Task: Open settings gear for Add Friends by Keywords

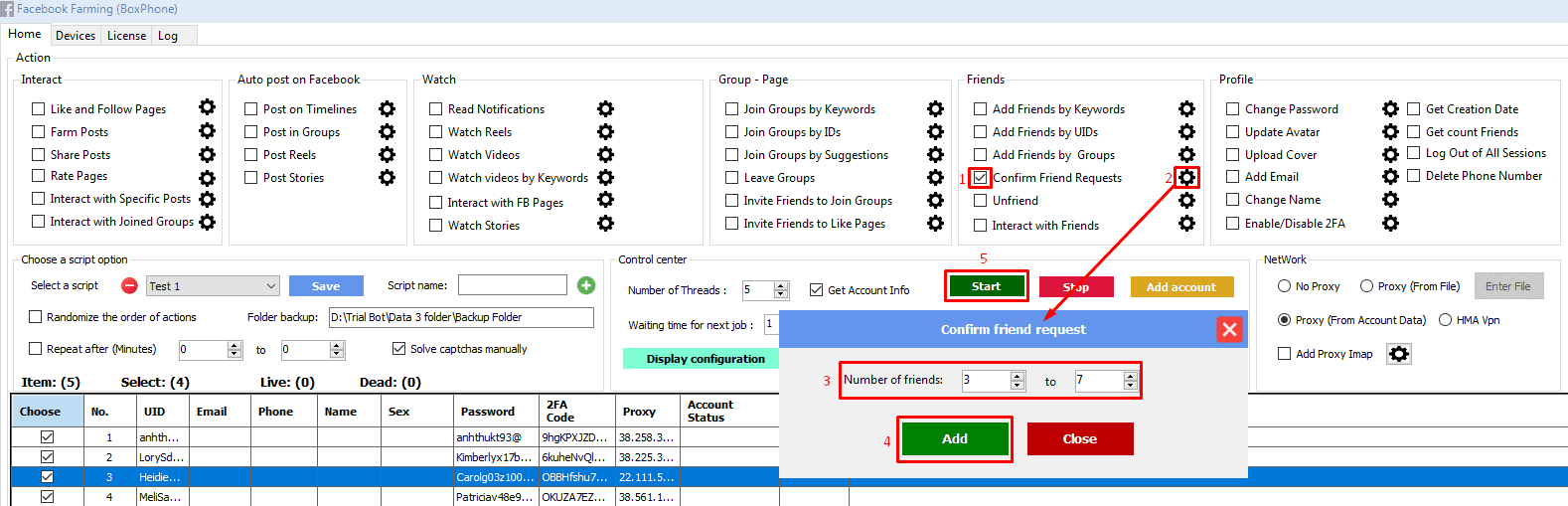Action: [x=1186, y=108]
